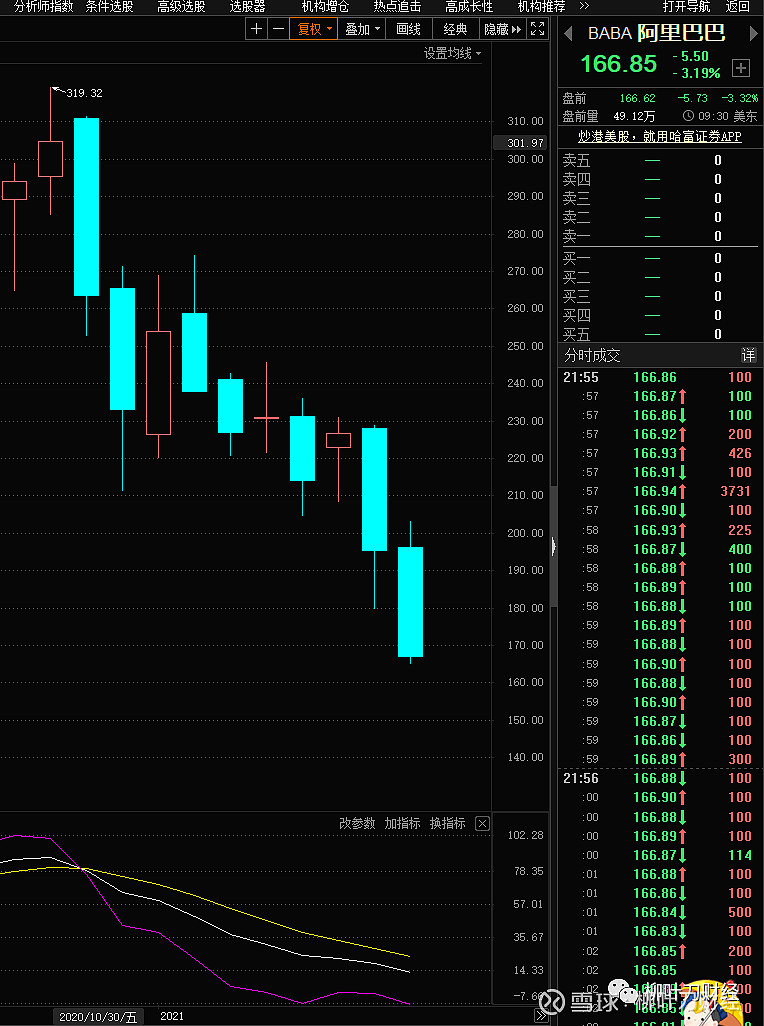Go to next stock arrow

coord(754,33)
